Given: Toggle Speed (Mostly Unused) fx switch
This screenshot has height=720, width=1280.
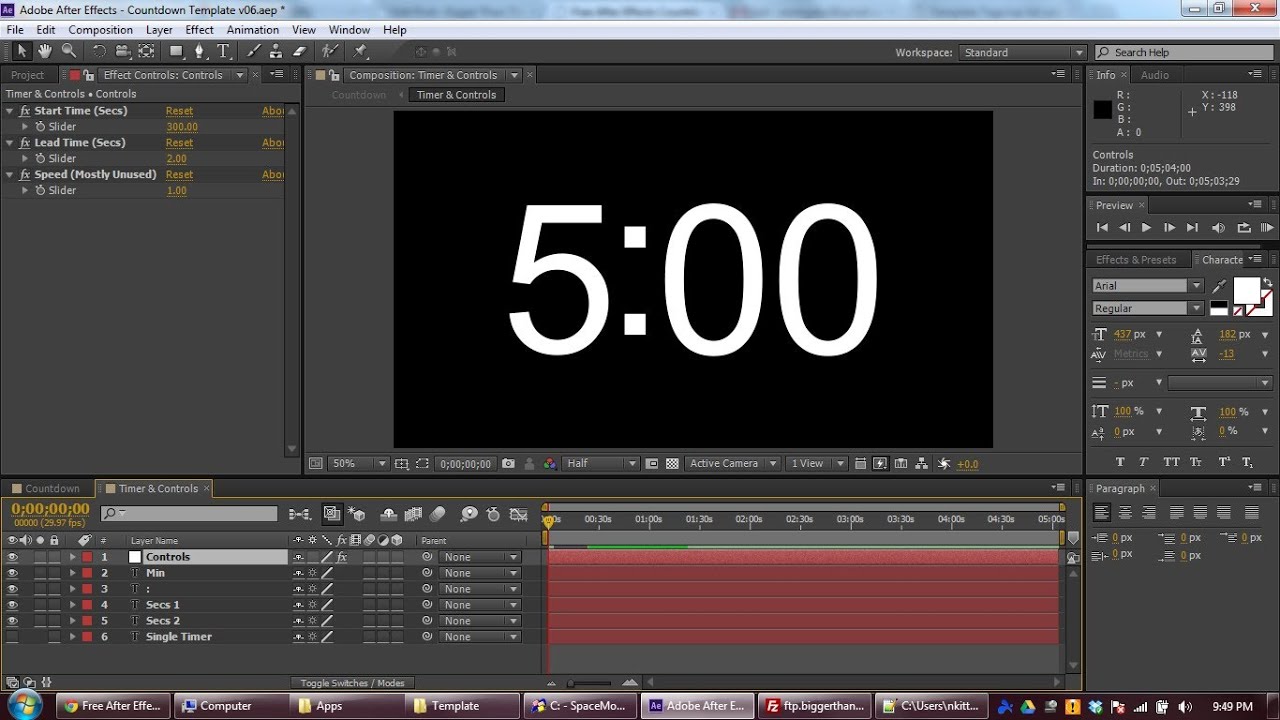Looking at the screenshot, I should pos(25,174).
